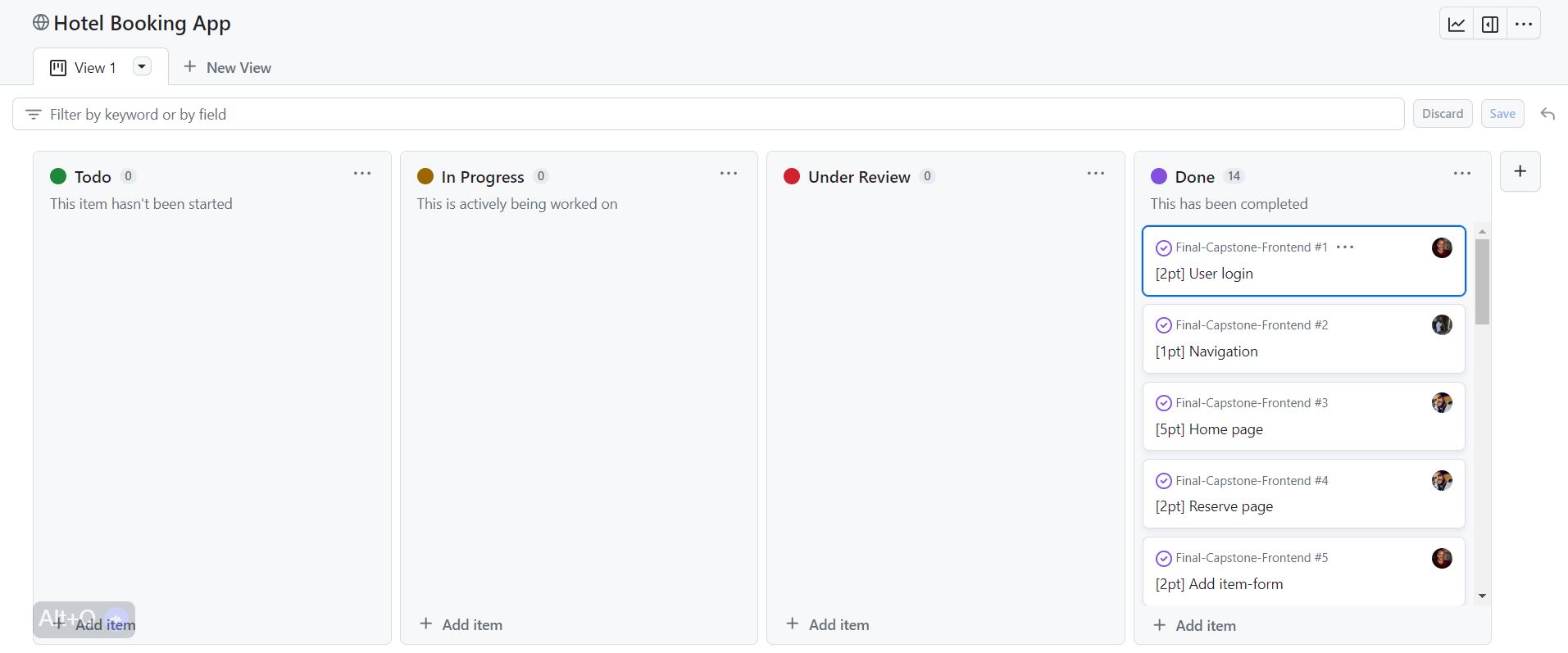Click the Done column scrollbar thumb
The width and height of the screenshot is (1568, 653).
(x=1482, y=281)
